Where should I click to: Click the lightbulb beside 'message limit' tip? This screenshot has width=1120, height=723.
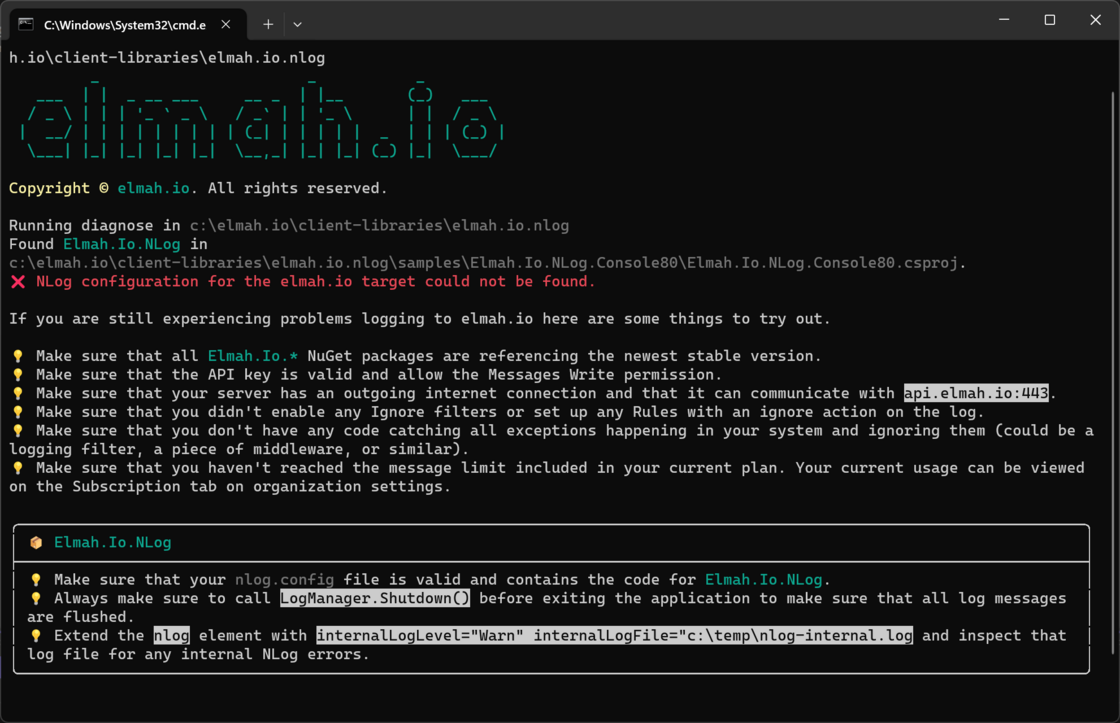[x=18, y=468]
